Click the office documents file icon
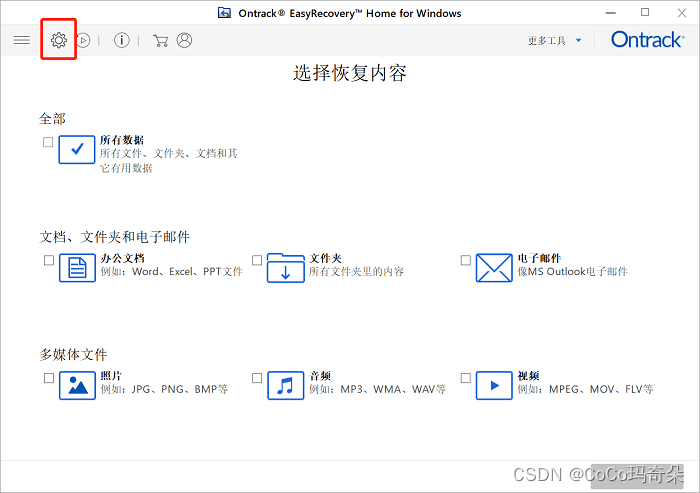Screen dimensions: 700x493 pos(77,267)
